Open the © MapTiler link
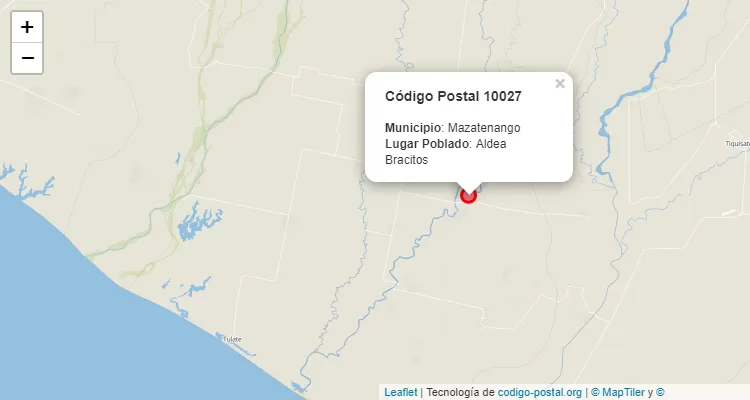This screenshot has height=400, width=750. (618, 392)
